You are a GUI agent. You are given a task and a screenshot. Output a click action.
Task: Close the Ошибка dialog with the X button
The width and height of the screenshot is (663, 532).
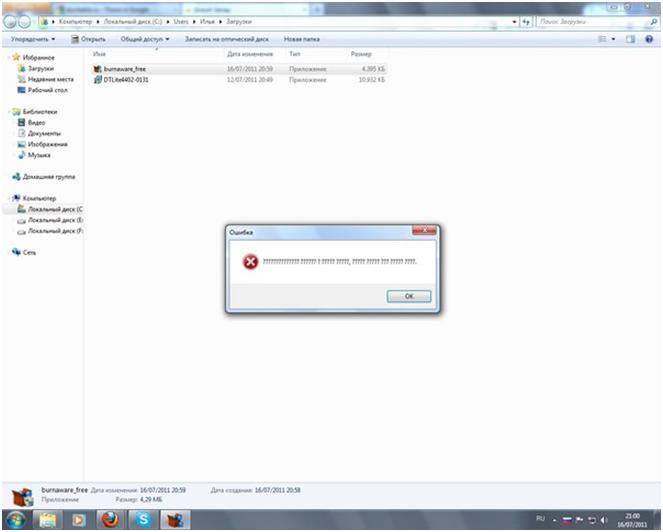pyautogui.click(x=426, y=231)
